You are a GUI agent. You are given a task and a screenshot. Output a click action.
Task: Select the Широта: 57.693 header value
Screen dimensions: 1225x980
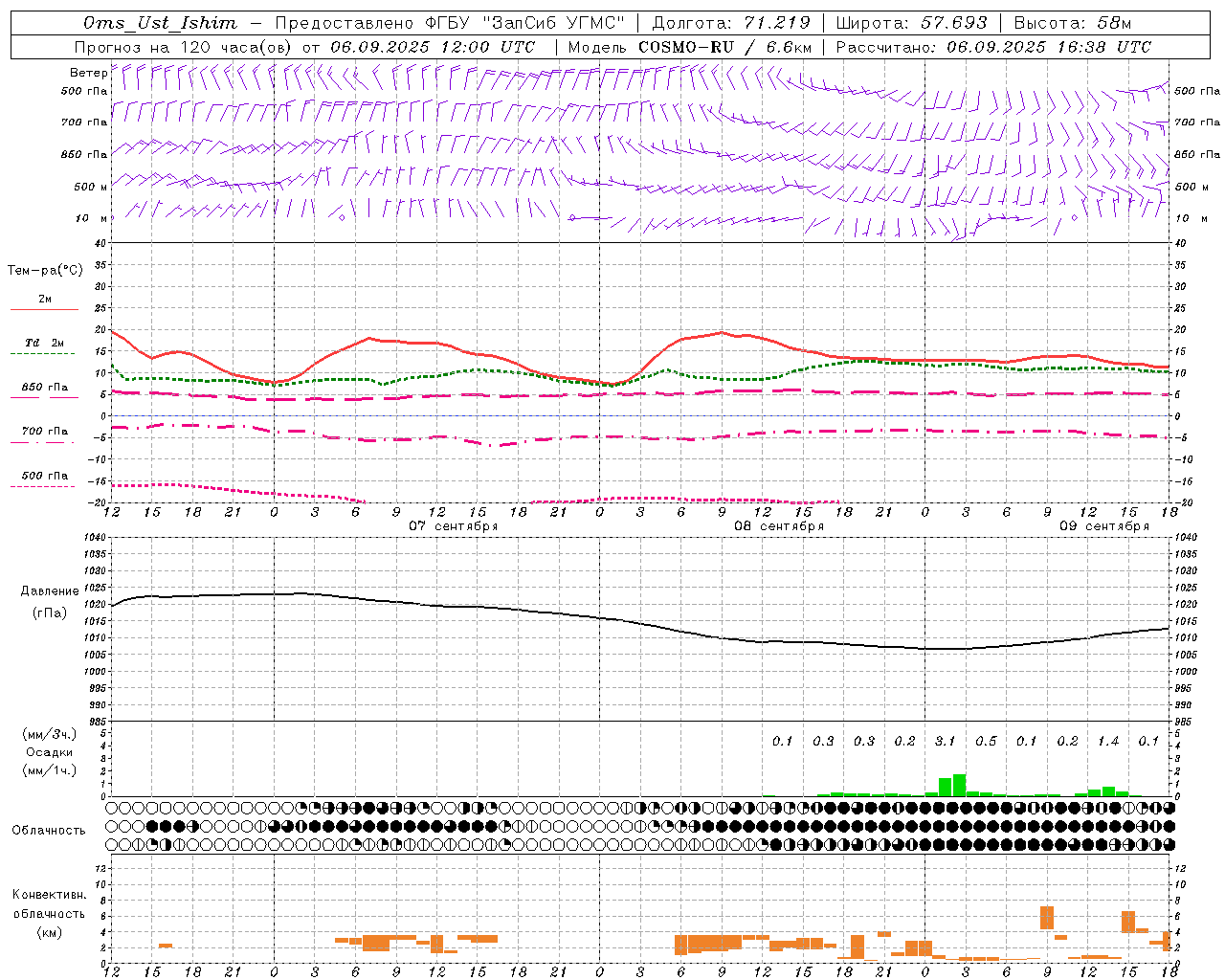pos(911,23)
